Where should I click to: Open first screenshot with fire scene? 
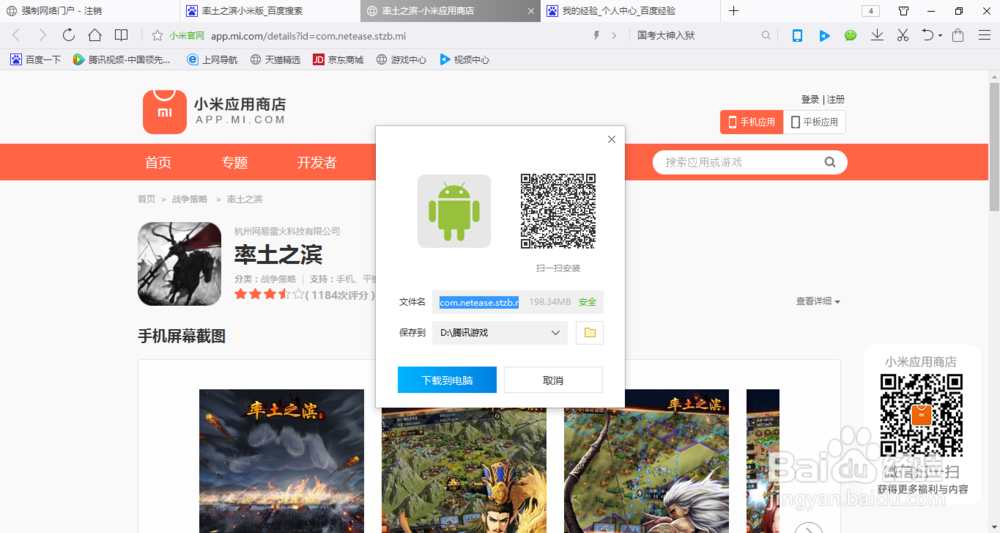281,461
